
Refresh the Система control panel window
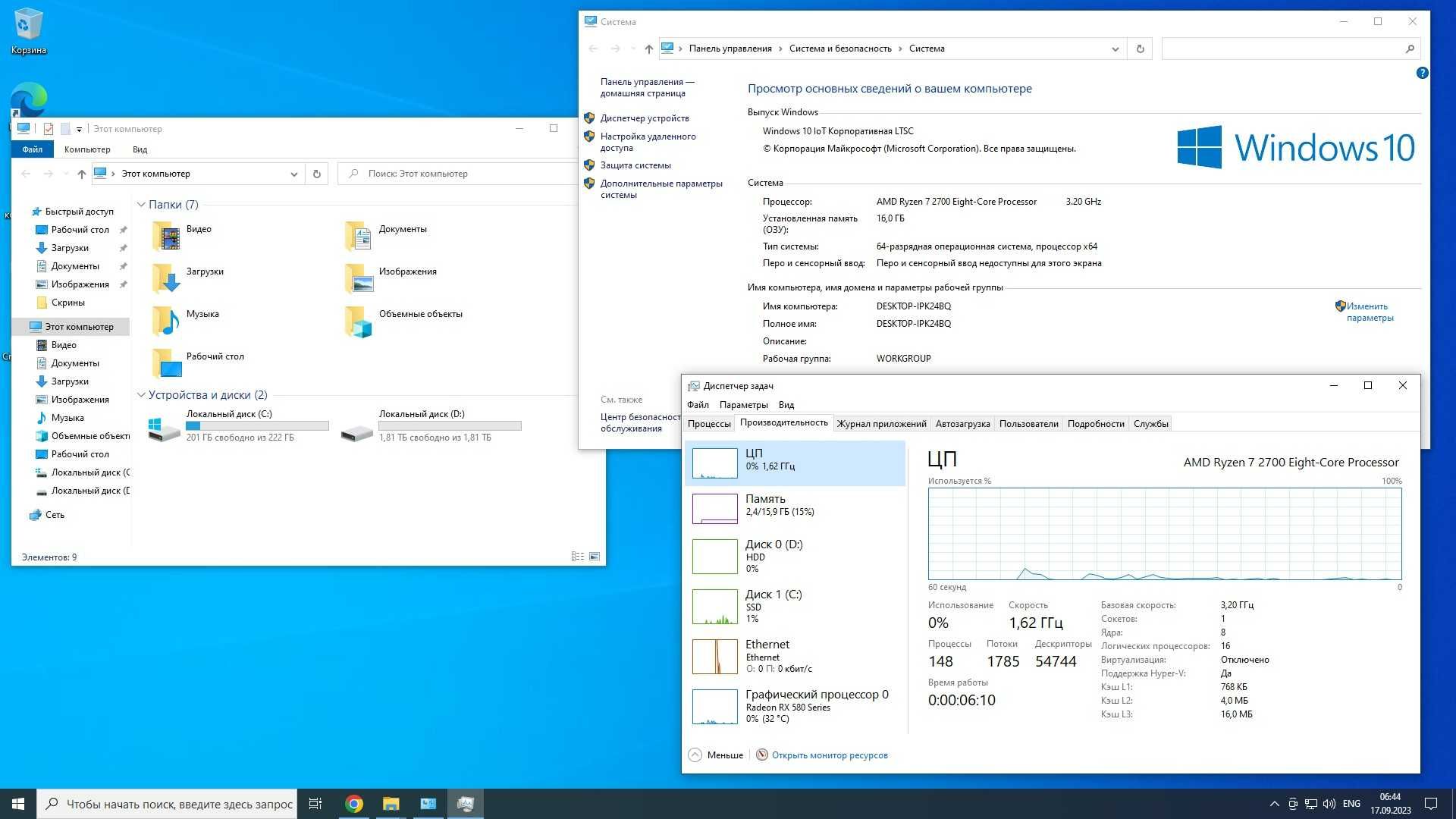[1140, 49]
